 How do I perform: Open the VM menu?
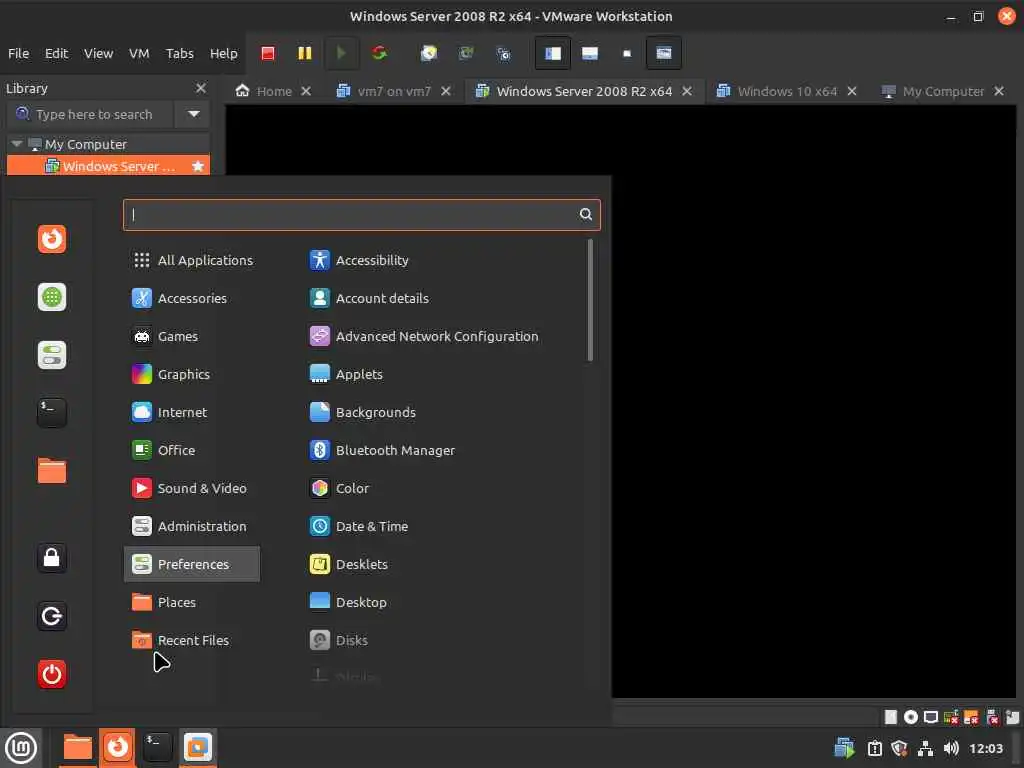point(139,54)
